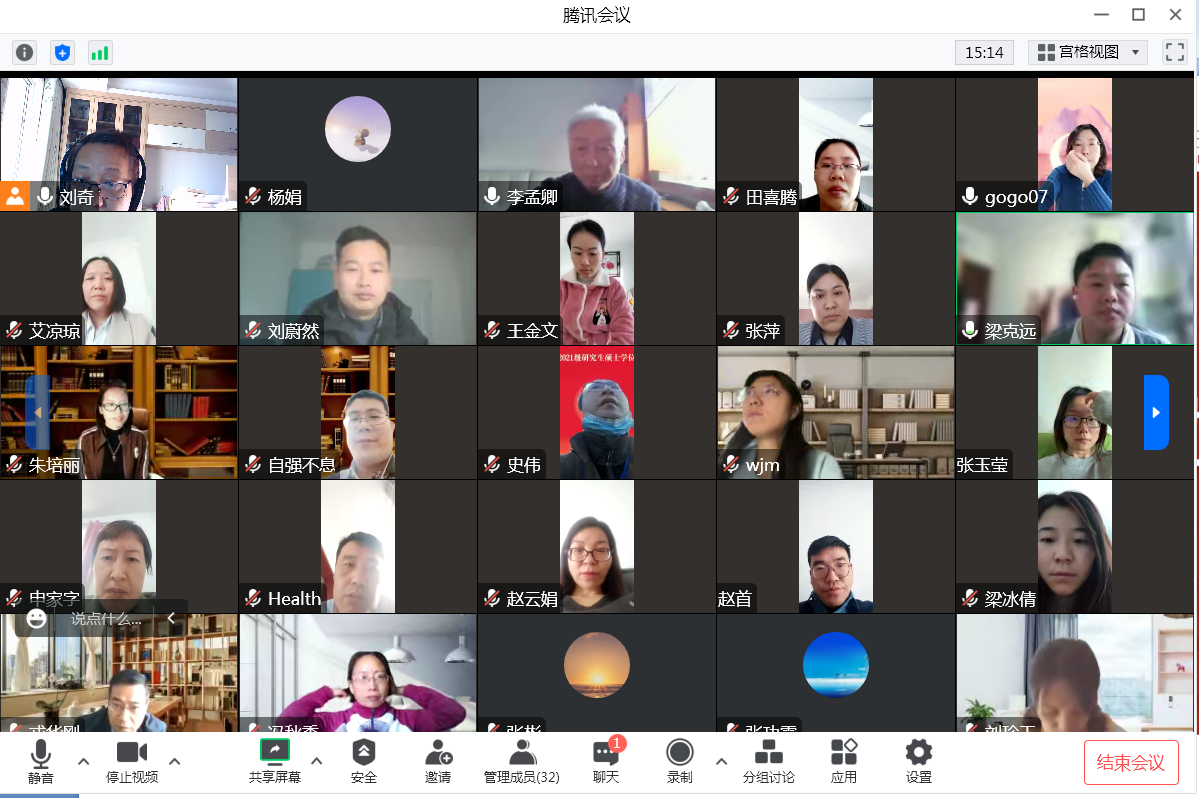Viewport: 1199px width, 798px height.
Task: Check the green network signal icon
Action: point(100,52)
